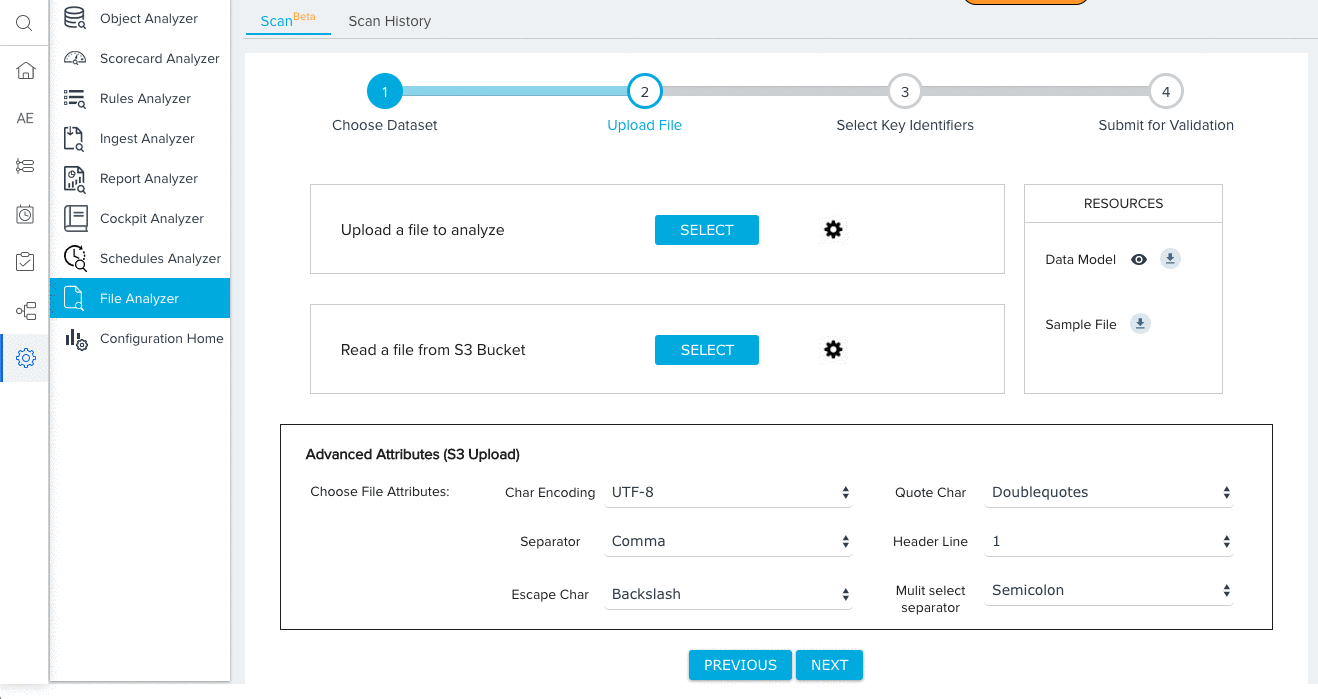Click NEXT to continue the scan
The width and height of the screenshot is (1318, 699).
click(x=829, y=665)
